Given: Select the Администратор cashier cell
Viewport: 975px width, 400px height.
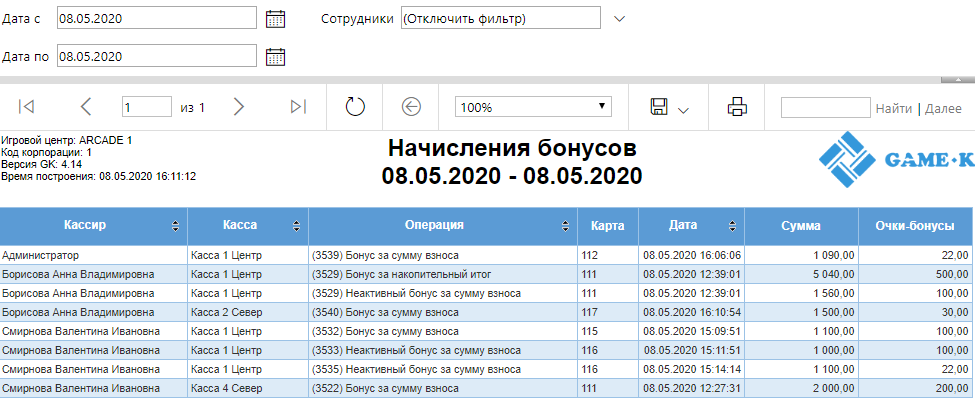Looking at the screenshot, I should tap(93, 255).
